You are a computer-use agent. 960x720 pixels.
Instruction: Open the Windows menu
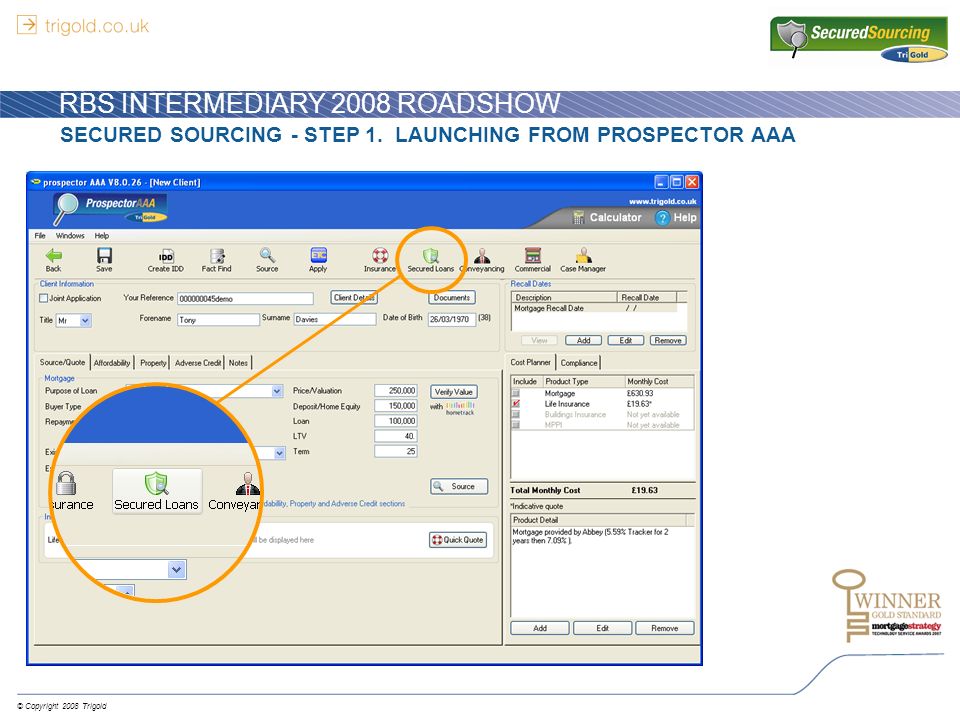point(70,236)
